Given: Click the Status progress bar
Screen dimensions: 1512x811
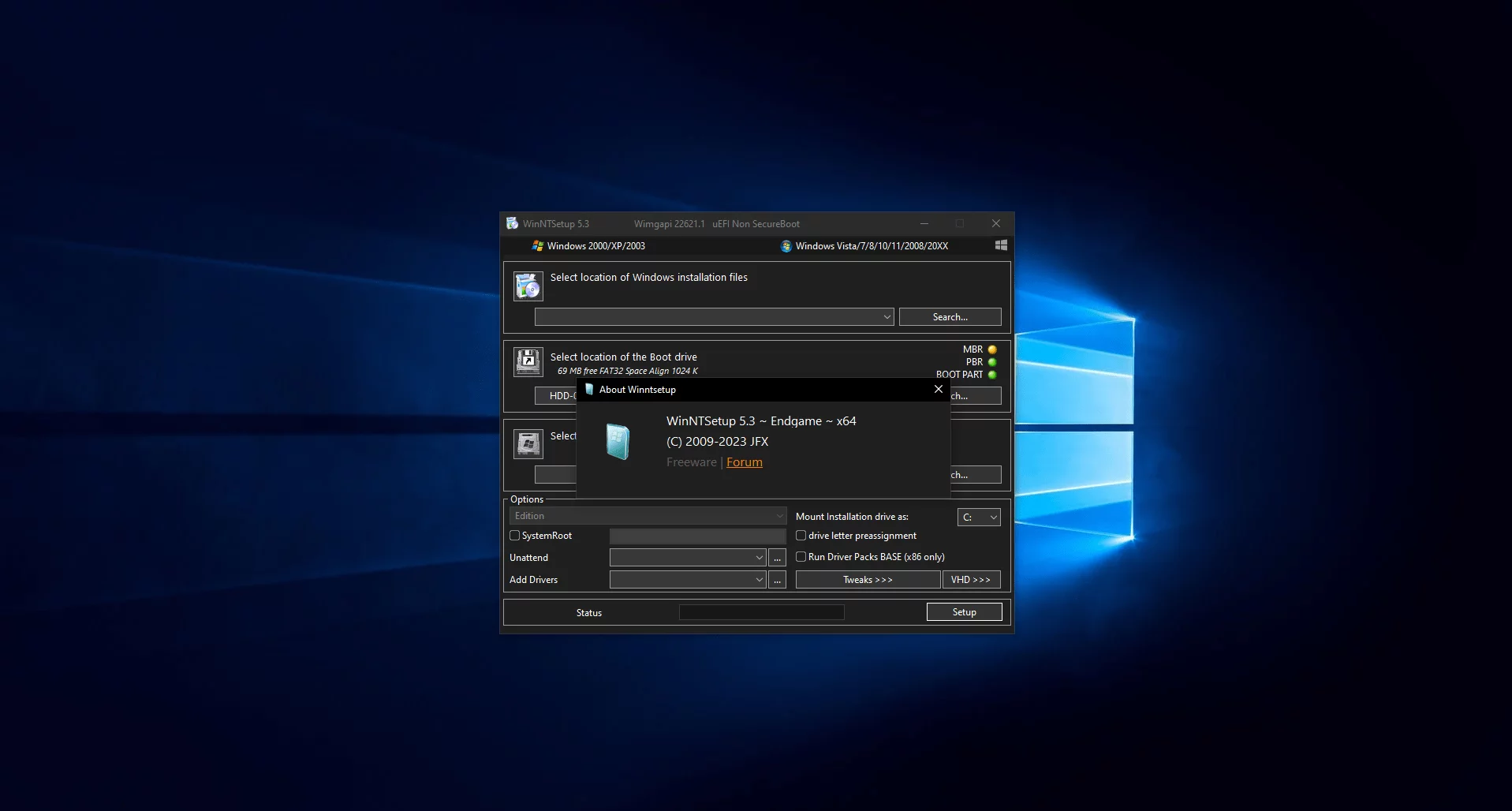Looking at the screenshot, I should tap(761, 612).
